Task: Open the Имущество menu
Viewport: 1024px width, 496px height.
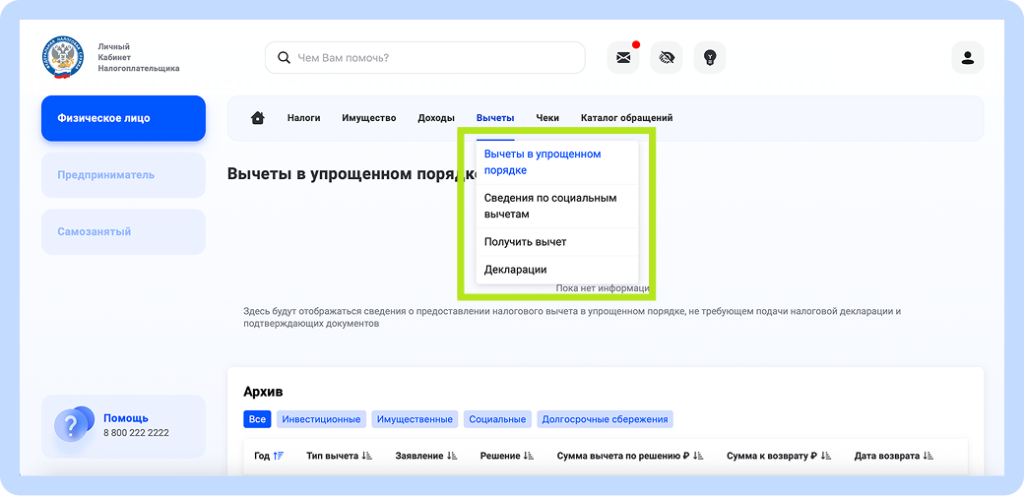Action: [369, 118]
